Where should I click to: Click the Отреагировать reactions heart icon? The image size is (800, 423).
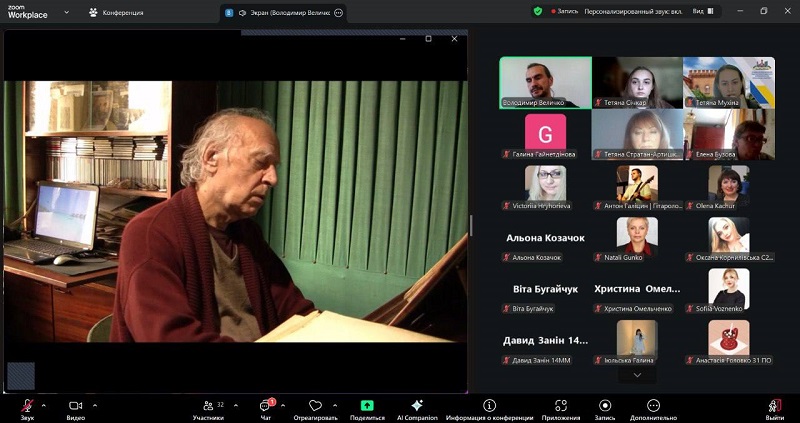tap(316, 406)
